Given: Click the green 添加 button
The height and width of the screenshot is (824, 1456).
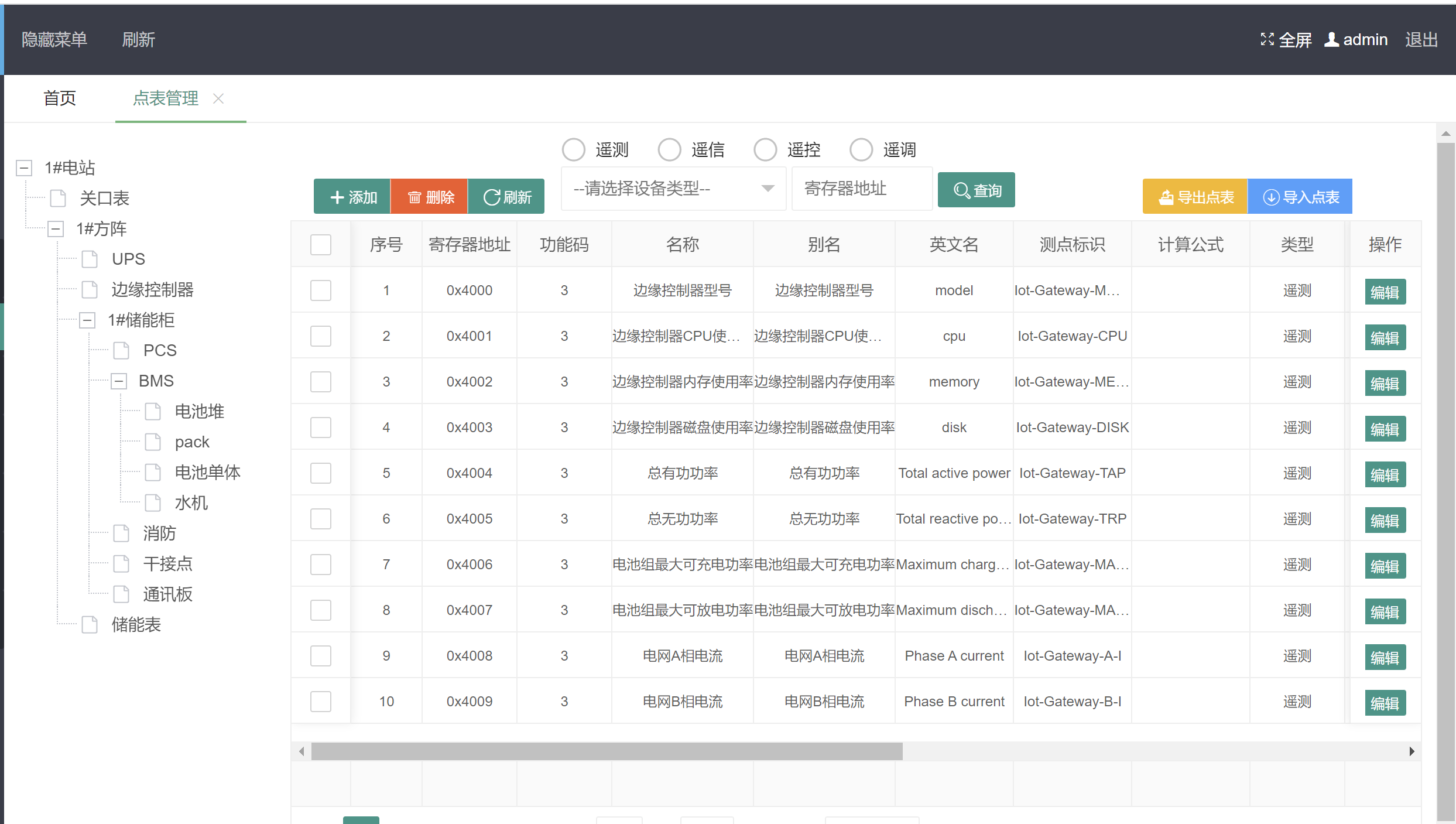Looking at the screenshot, I should (352, 196).
